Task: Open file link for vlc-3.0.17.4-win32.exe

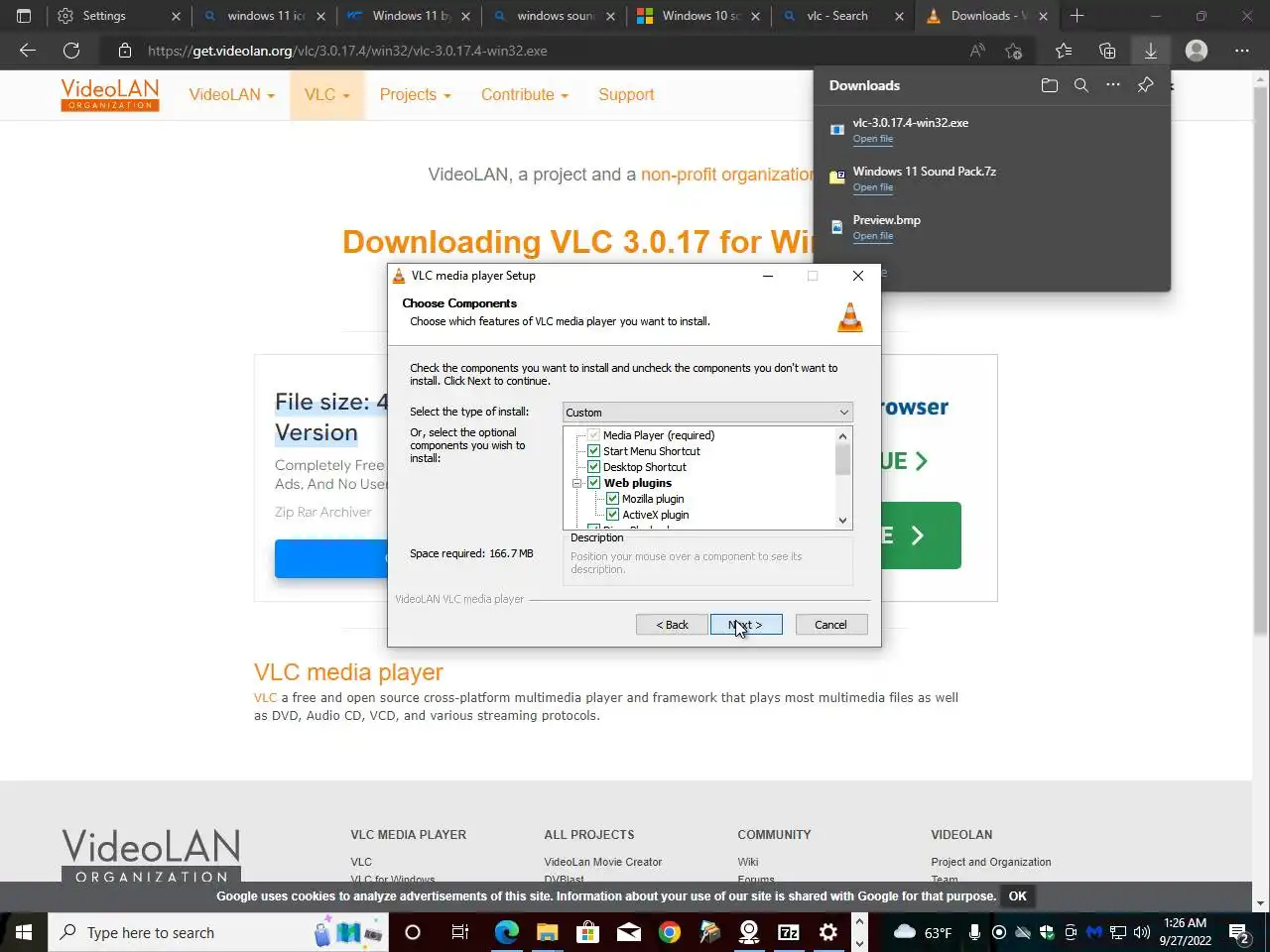Action: click(873, 139)
